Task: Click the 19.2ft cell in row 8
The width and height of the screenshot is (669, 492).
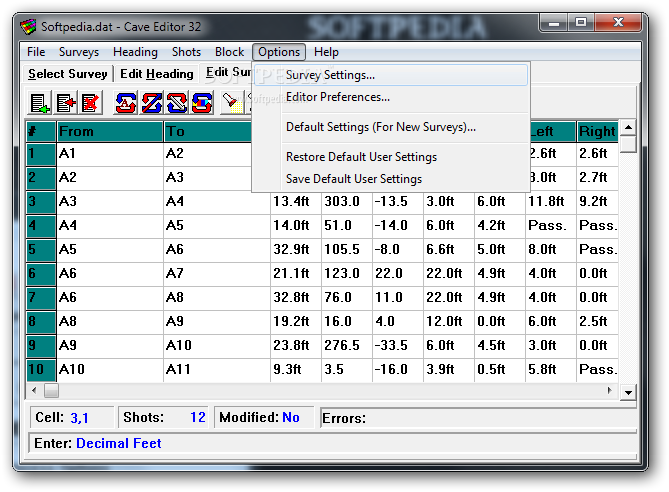Action: (x=295, y=322)
